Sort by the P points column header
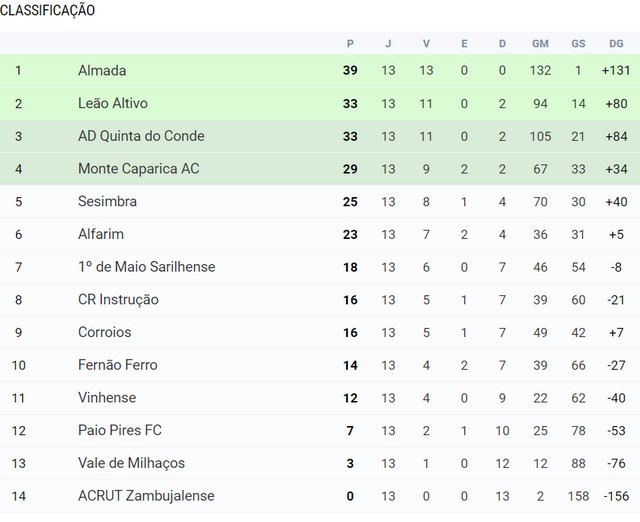The image size is (640, 522). [x=350, y=44]
